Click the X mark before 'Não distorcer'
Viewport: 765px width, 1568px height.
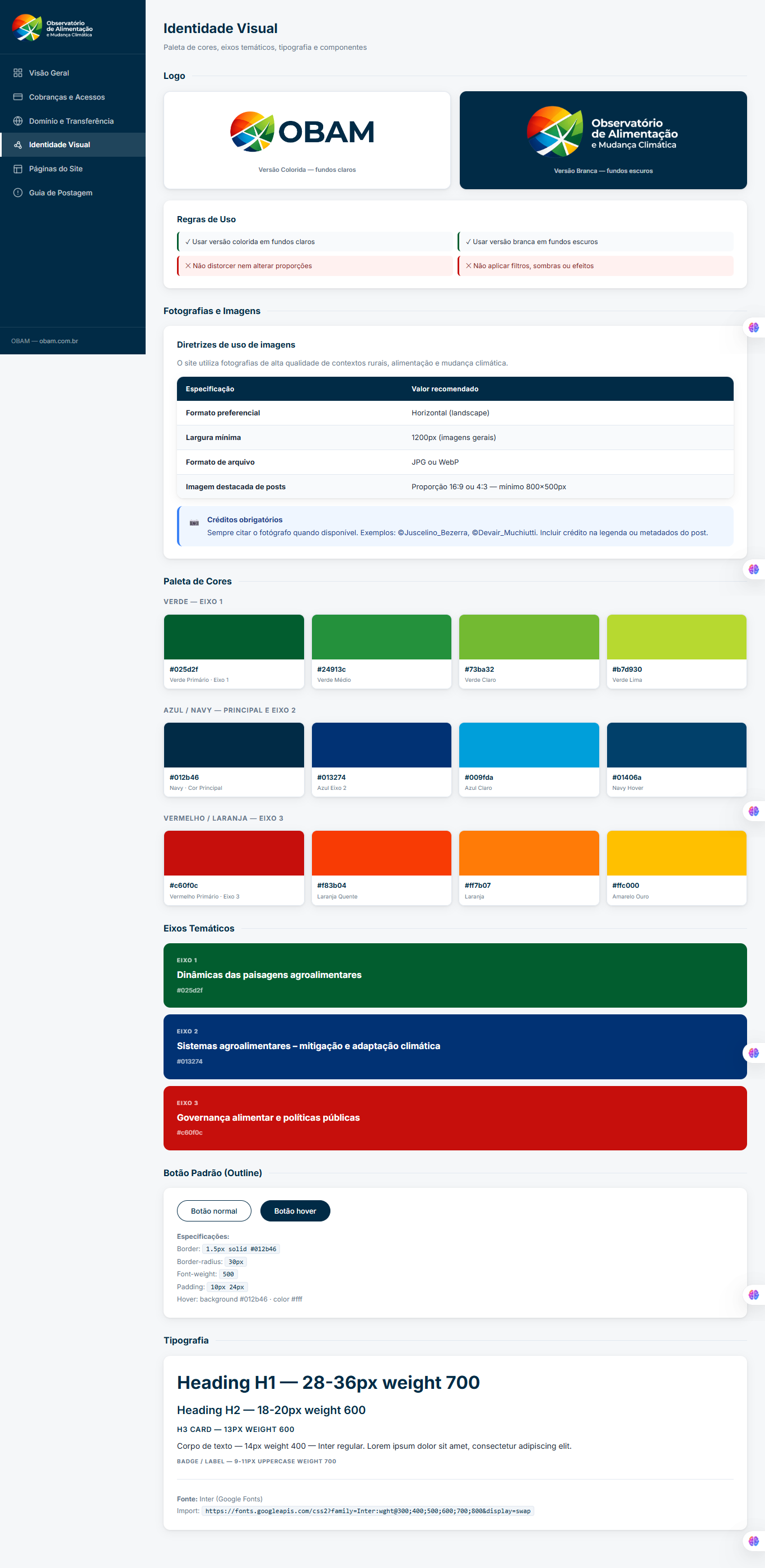tap(188, 266)
